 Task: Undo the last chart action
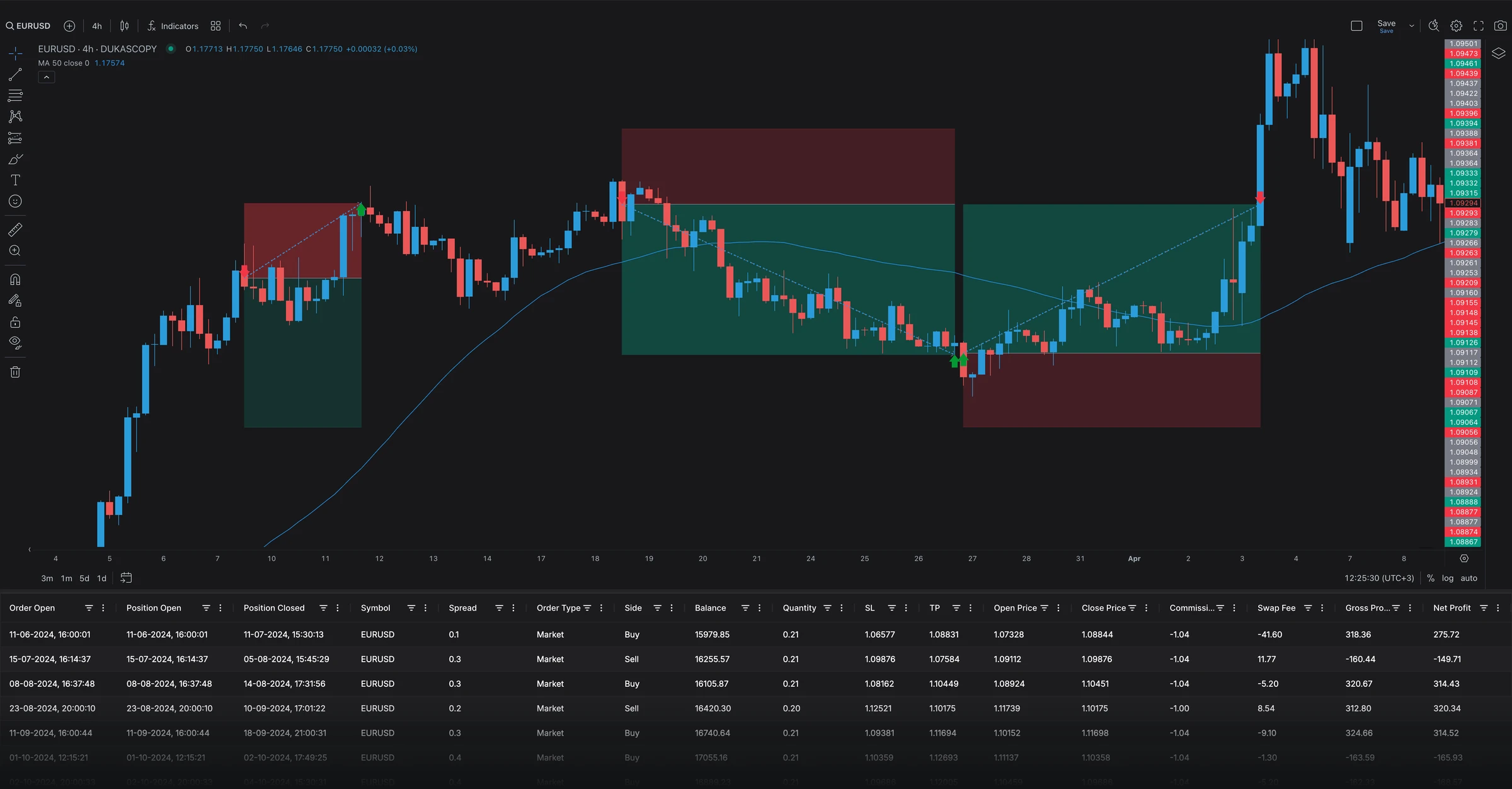pos(243,26)
